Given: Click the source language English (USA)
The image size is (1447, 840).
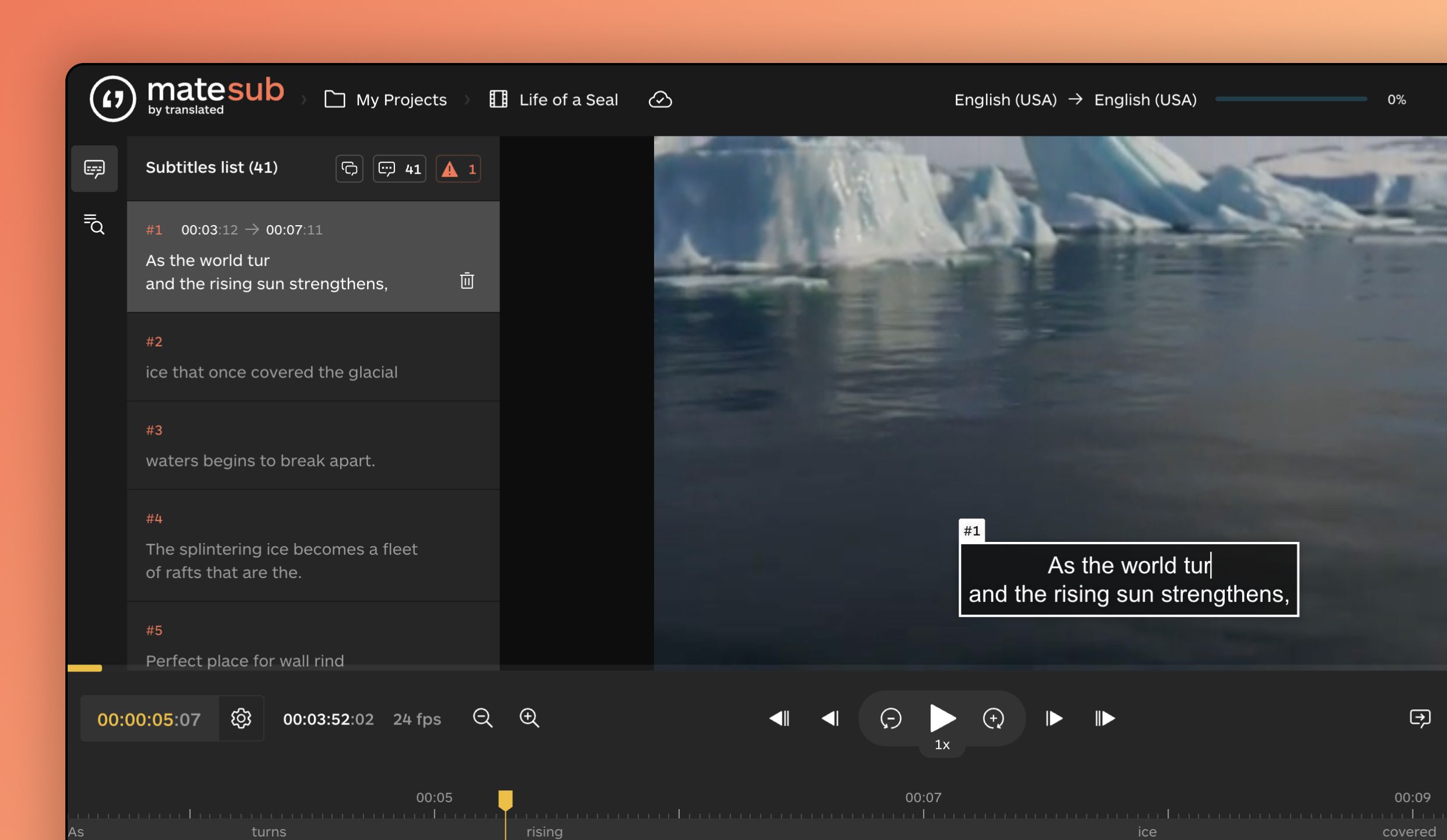Looking at the screenshot, I should coord(1005,100).
